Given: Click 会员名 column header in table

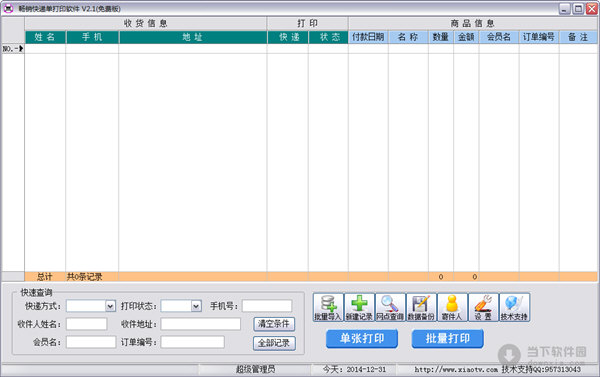Looking at the screenshot, I should point(499,37).
